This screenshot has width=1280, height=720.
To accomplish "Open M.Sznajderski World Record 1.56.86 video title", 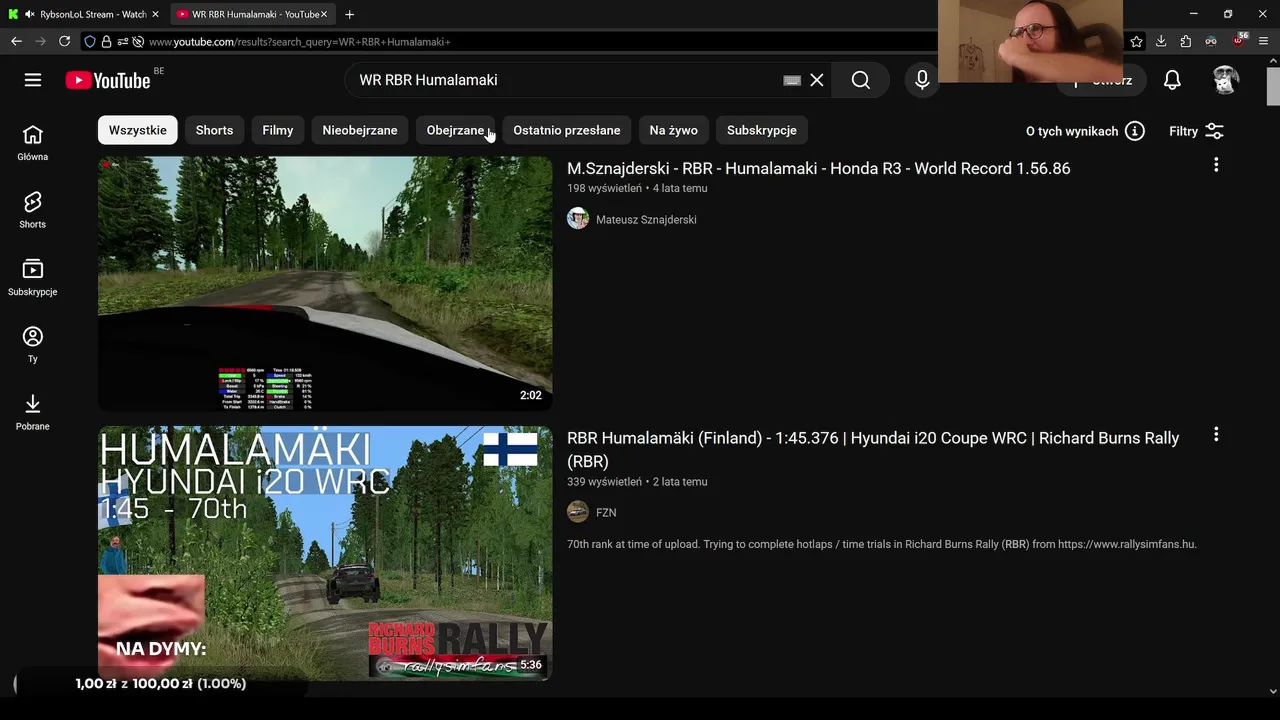I will click(818, 168).
